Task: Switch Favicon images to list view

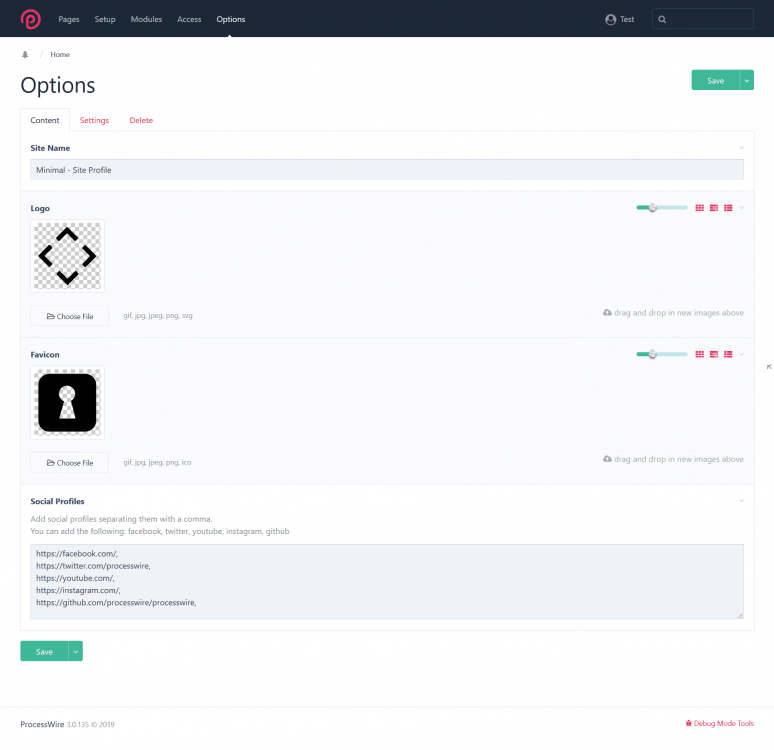Action: coord(728,354)
